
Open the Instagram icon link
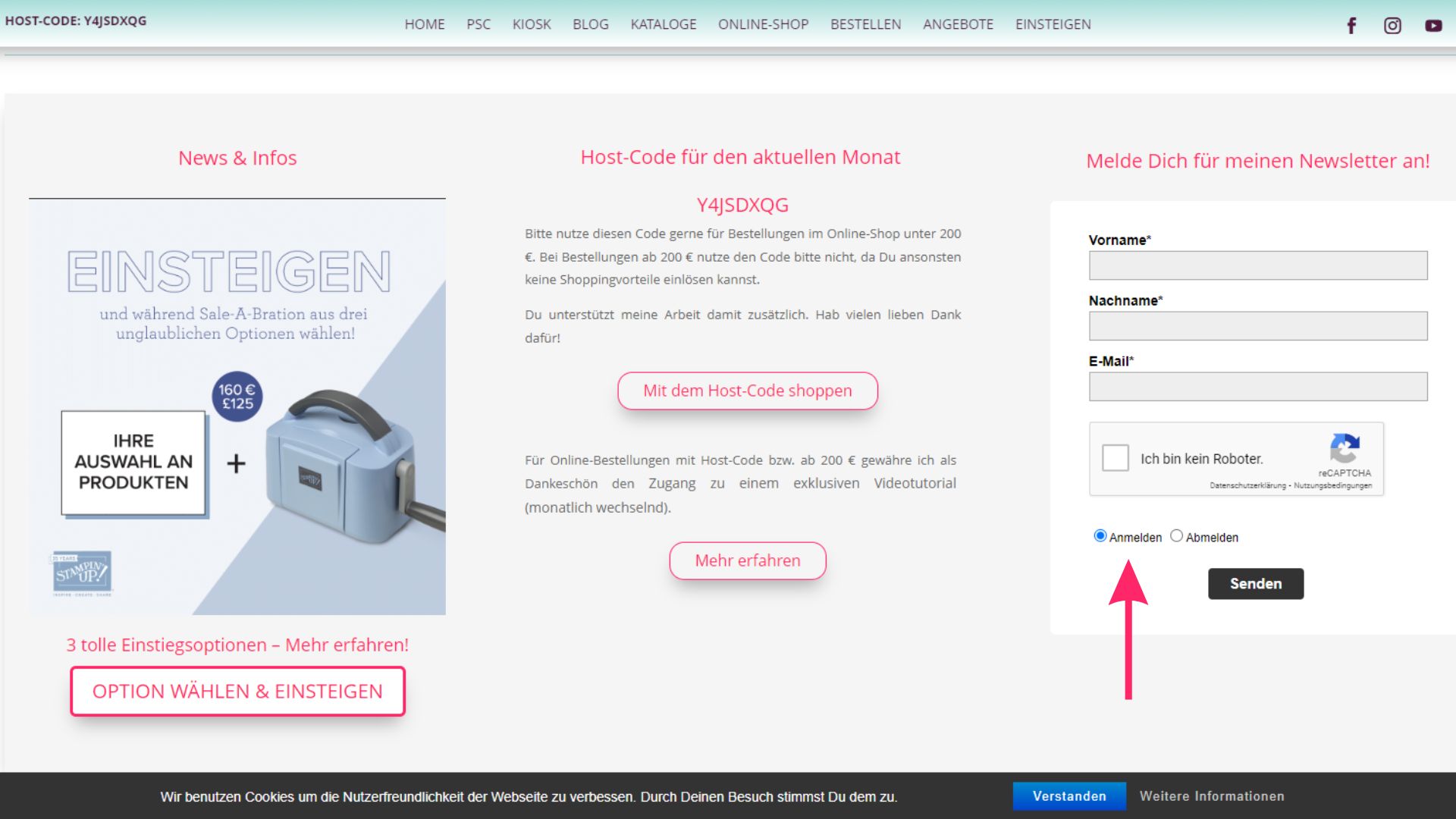click(x=1392, y=26)
